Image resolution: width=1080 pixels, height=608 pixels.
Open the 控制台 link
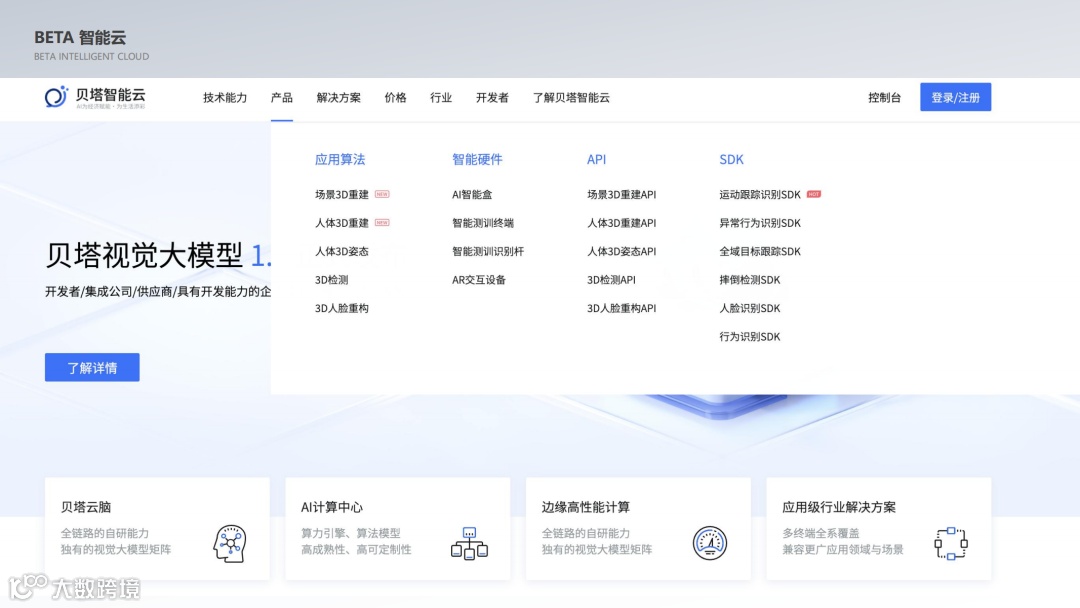tap(884, 98)
